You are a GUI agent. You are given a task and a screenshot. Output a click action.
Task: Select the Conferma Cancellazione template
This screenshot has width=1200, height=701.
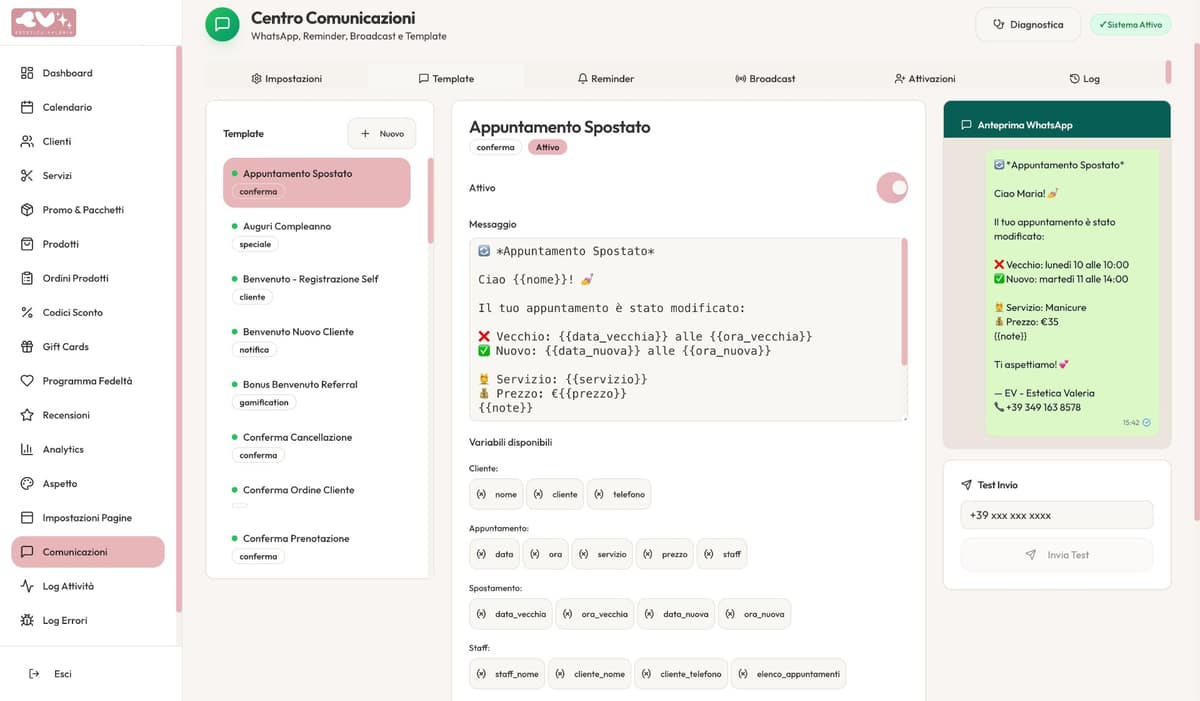[317, 446]
